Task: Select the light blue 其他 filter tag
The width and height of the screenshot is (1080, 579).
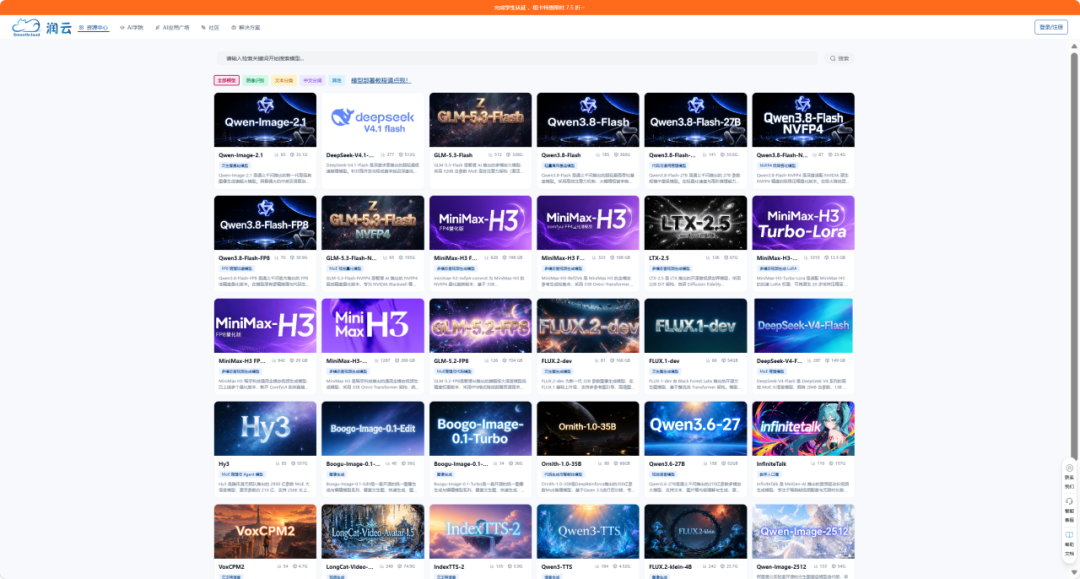Action: 337,81
